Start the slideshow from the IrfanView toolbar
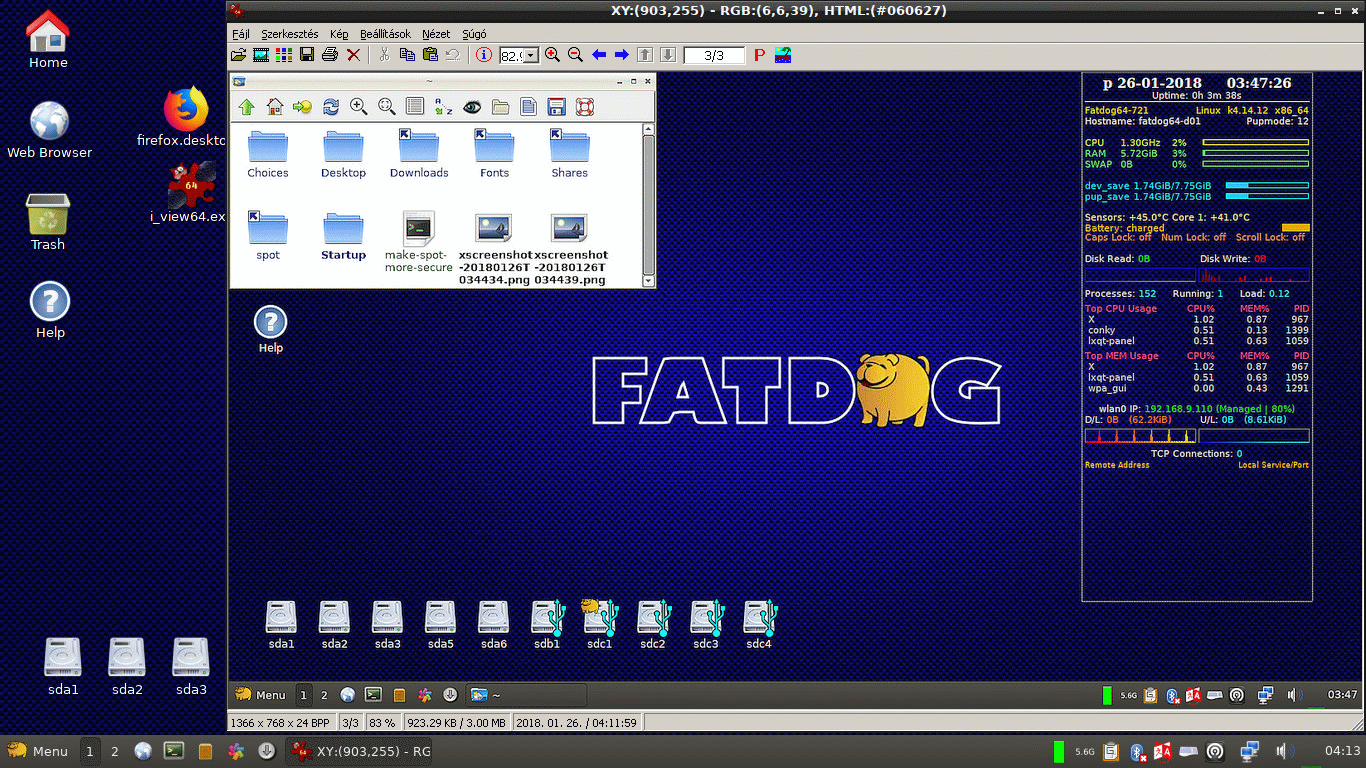 click(261, 55)
